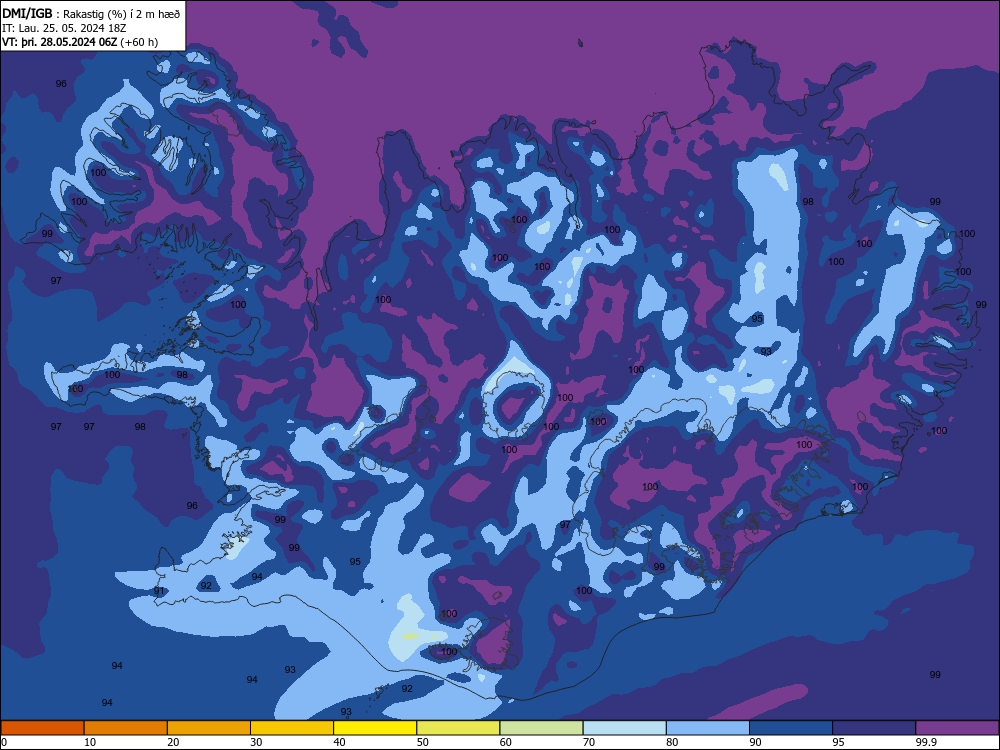Pick the purple above-99.9 legend swatch
This screenshot has width=1000, height=750.
pyautogui.click(x=957, y=728)
